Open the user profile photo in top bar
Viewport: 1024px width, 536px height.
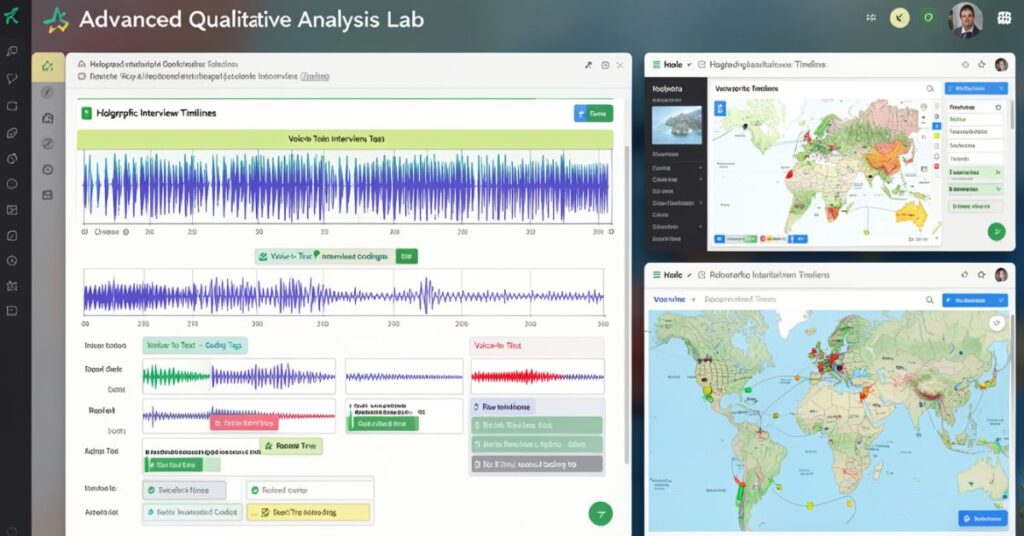[x=967, y=18]
